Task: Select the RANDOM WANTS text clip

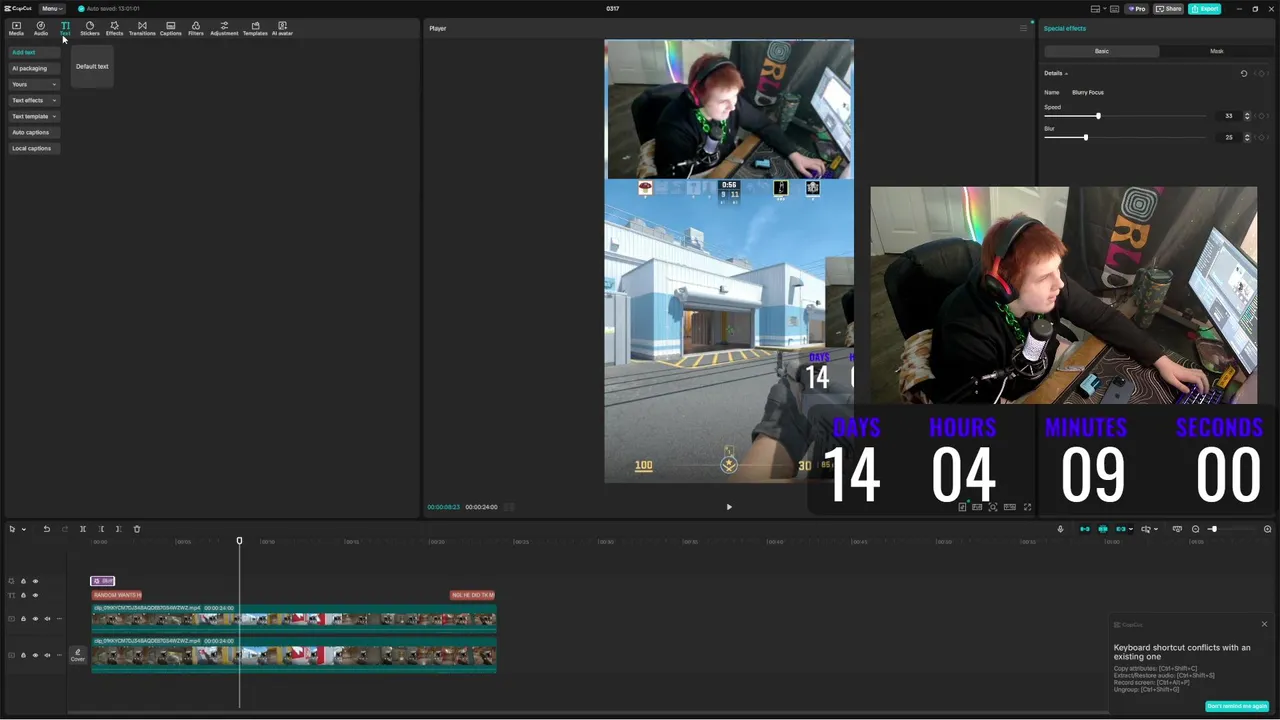Action: [x=117, y=595]
